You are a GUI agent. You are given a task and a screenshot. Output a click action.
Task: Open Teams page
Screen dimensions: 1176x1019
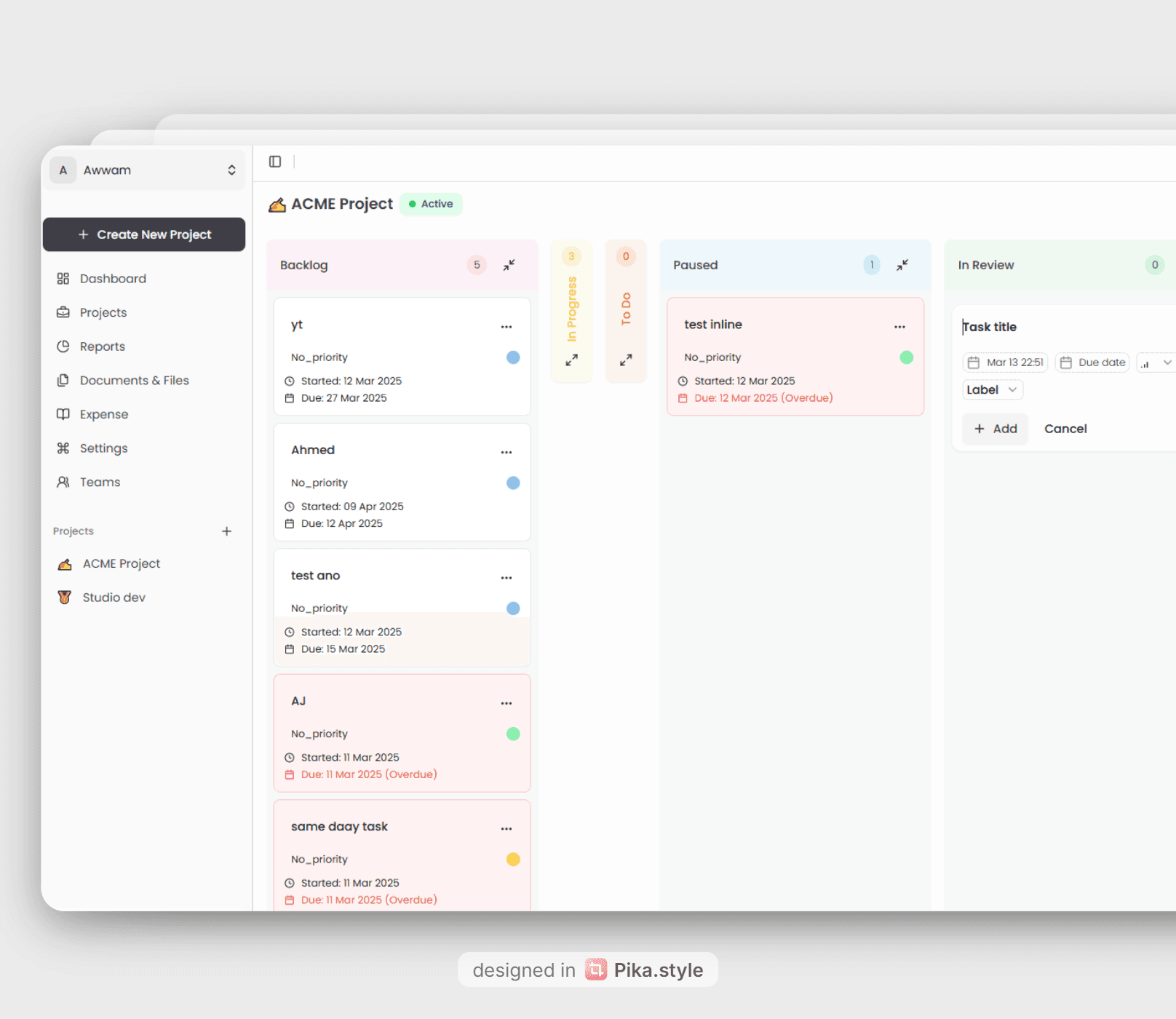(100, 482)
